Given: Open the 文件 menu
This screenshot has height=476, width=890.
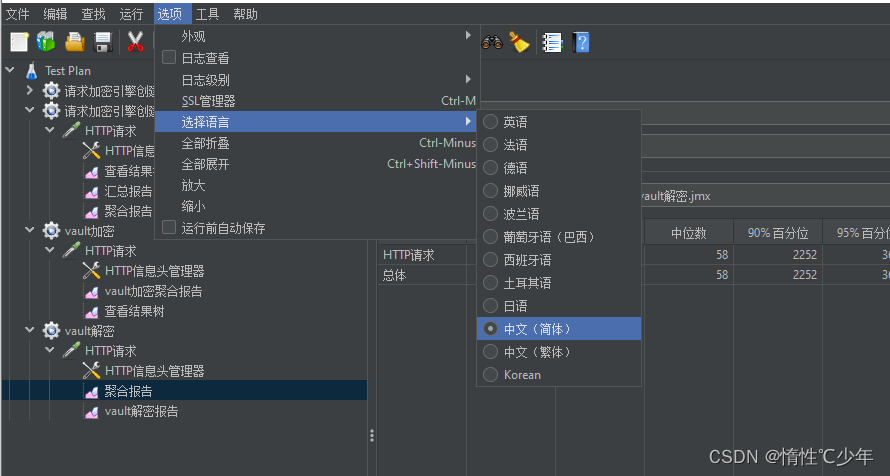Looking at the screenshot, I should (18, 14).
